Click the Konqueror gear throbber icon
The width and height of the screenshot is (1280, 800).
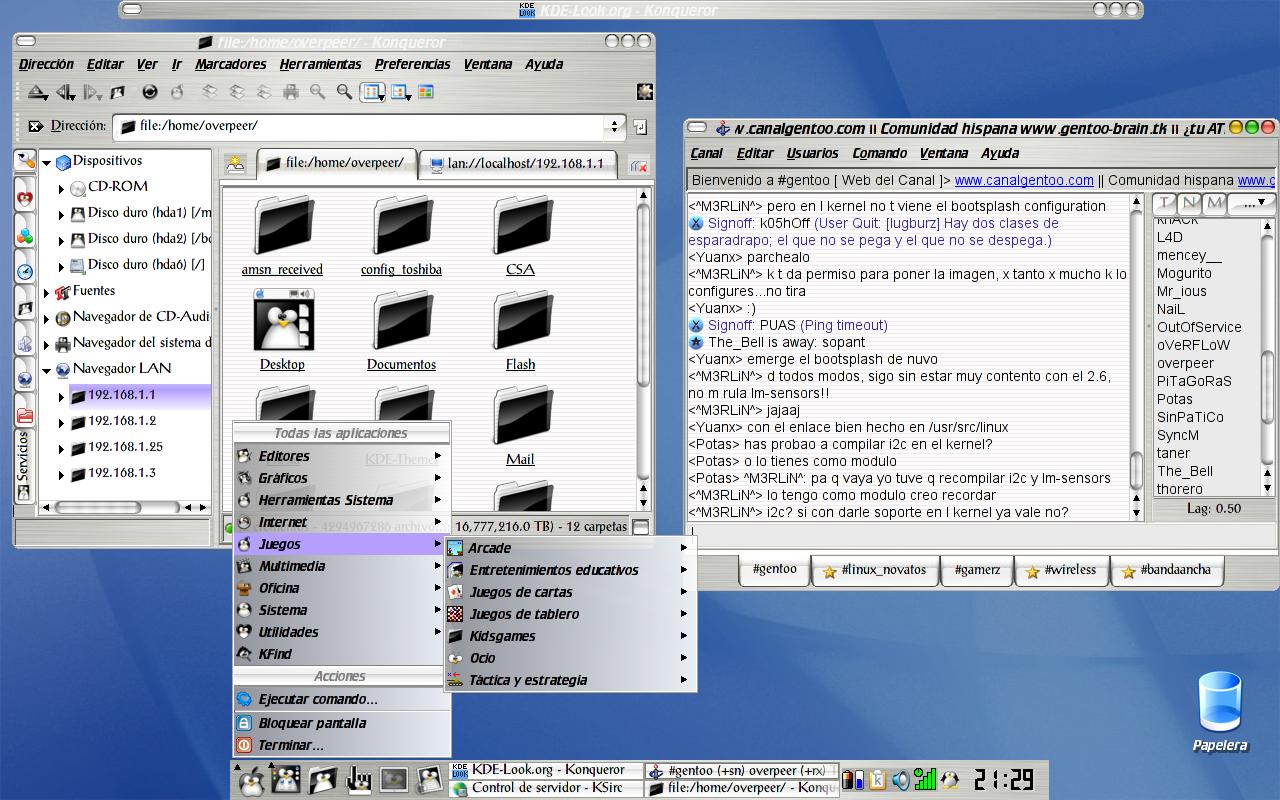tap(644, 92)
